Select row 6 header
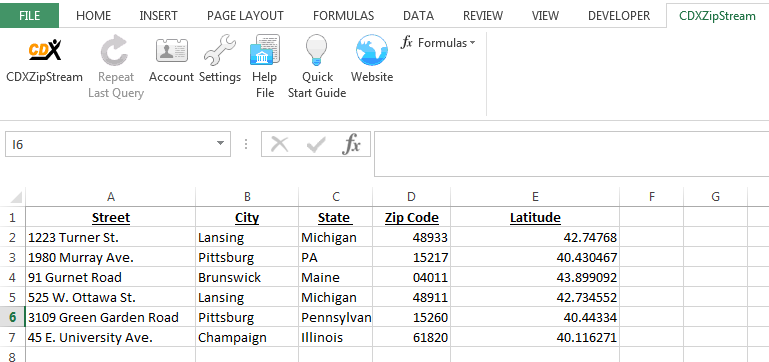 (x=13, y=317)
